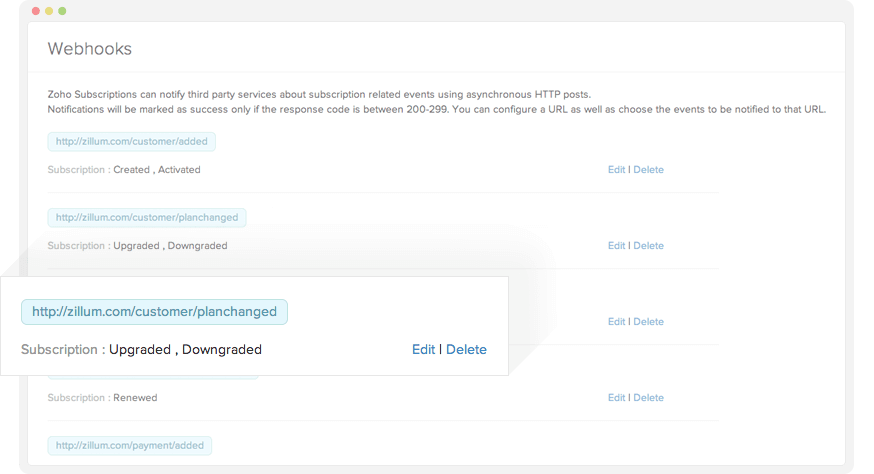The width and height of the screenshot is (874, 474).
Task: Click the large Delete link in popup
Action: tap(466, 350)
